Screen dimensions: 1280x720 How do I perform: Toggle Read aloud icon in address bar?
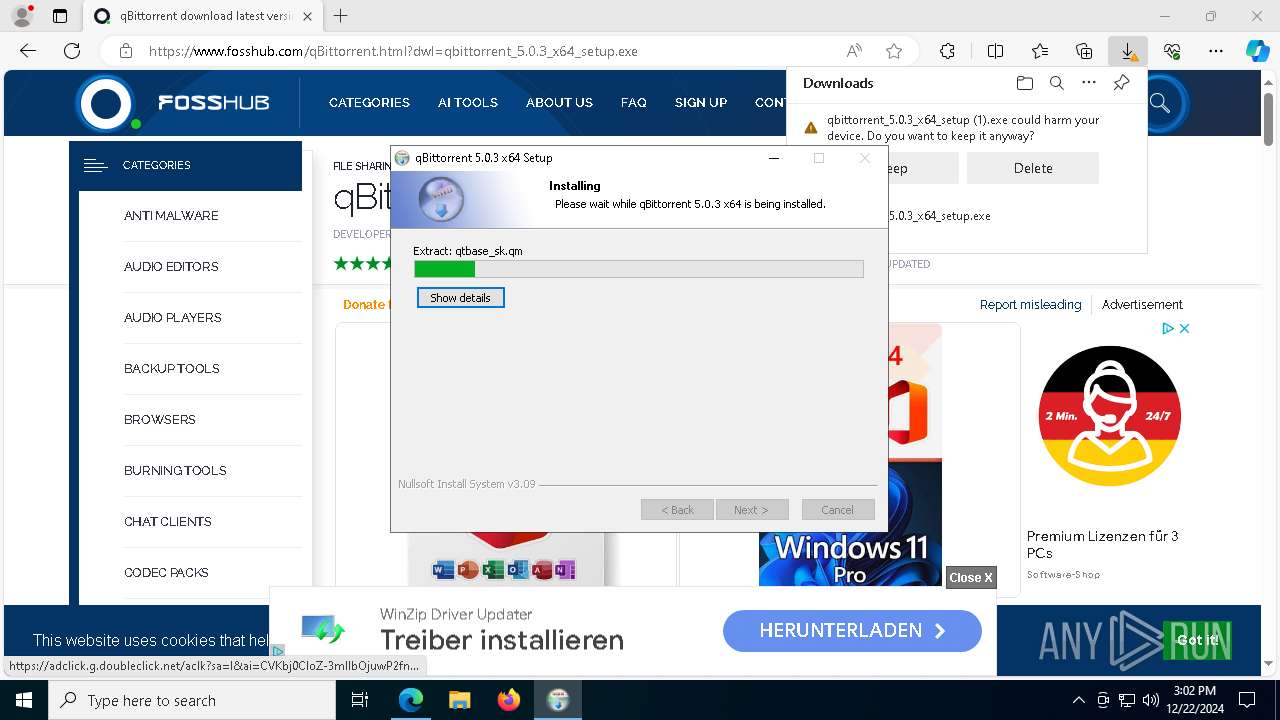[854, 51]
